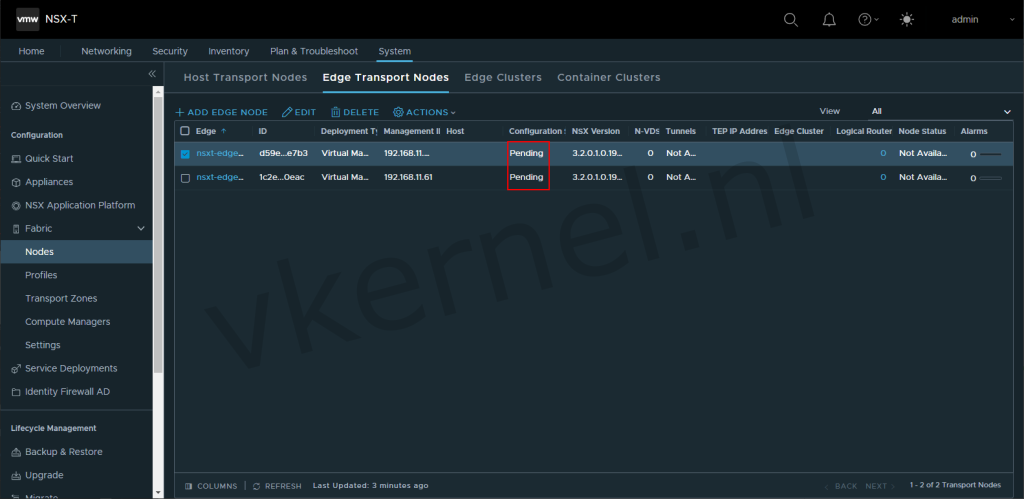
Task: Click the Quick Start sidebar icon
Action: pos(16,159)
